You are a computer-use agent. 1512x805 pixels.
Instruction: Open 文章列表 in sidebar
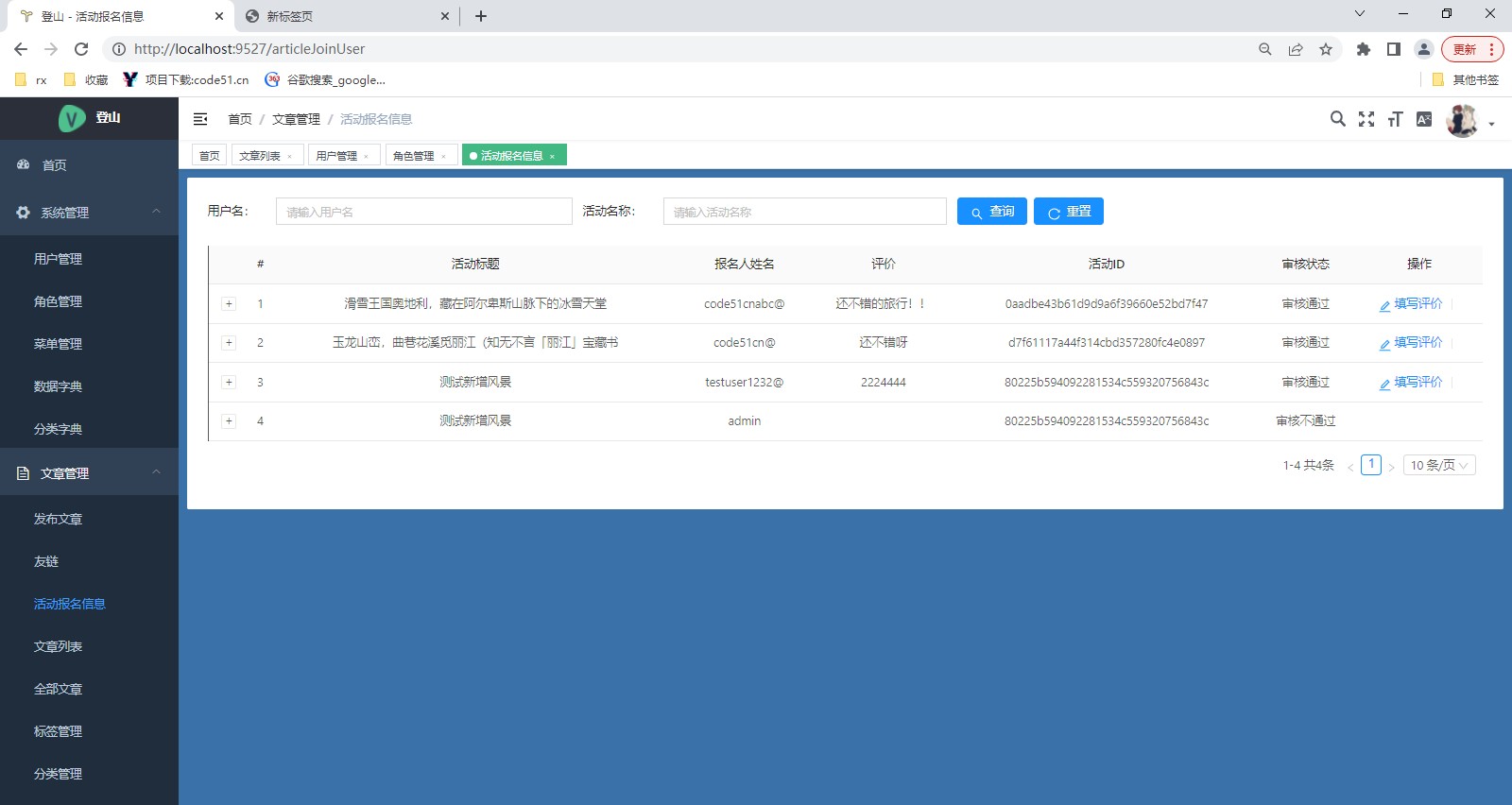(89, 646)
